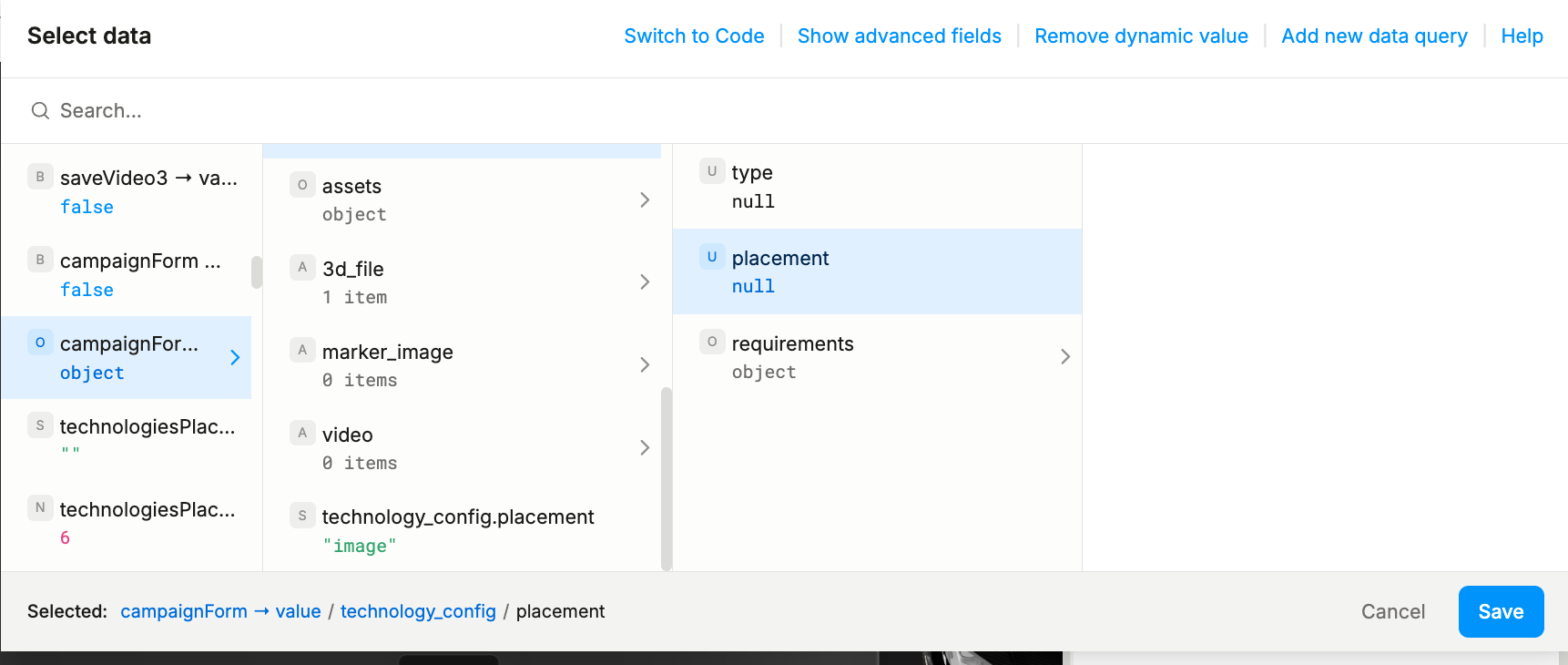The width and height of the screenshot is (1568, 665).
Task: Click the boolean type badge beside saveVideo3
Action: tap(40, 177)
